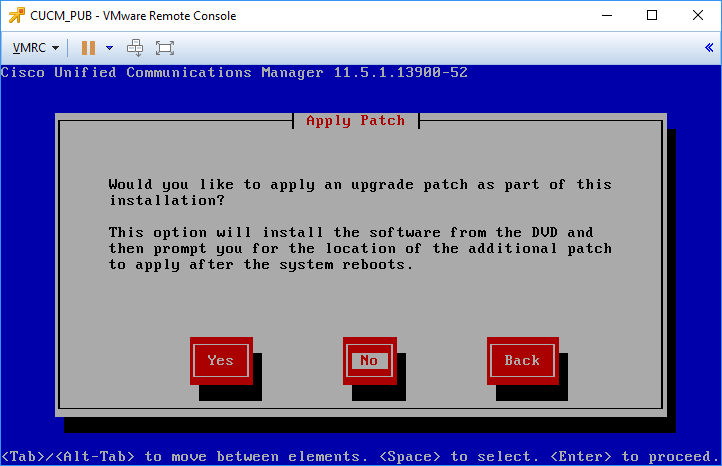Click the 'Would you like to apply' question
722x466 pixels.
(x=360, y=192)
